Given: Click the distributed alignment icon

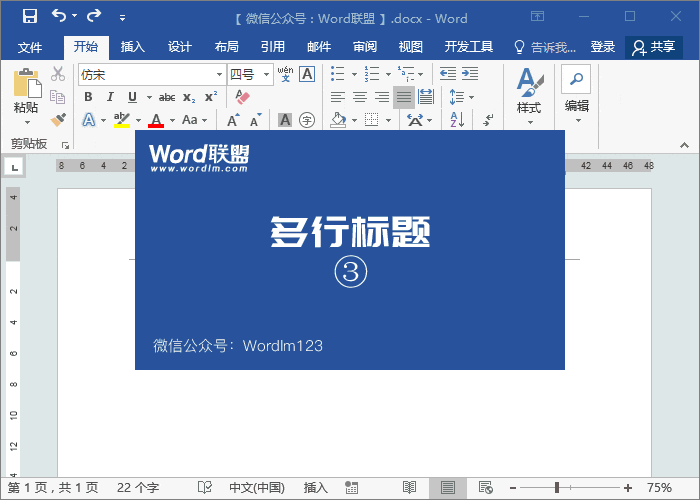Looking at the screenshot, I should click(426, 97).
